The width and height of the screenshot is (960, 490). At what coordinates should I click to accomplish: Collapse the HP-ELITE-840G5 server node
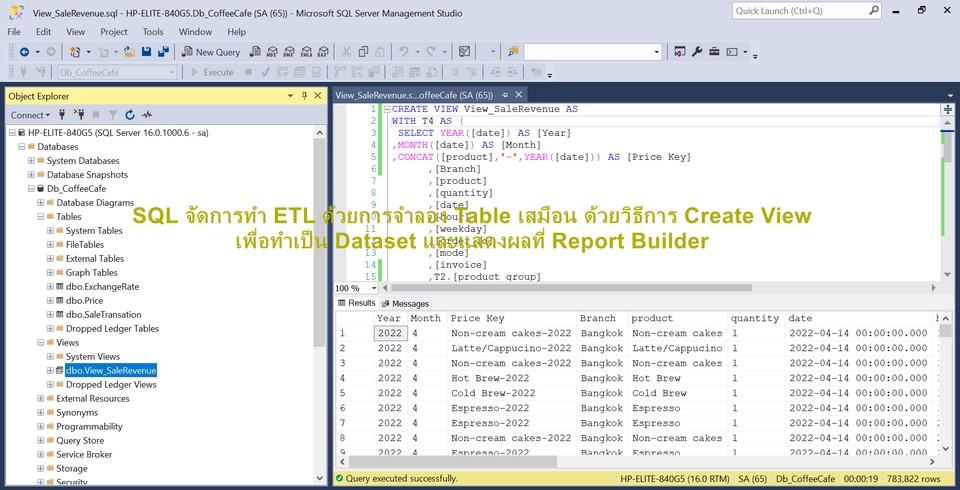12,132
